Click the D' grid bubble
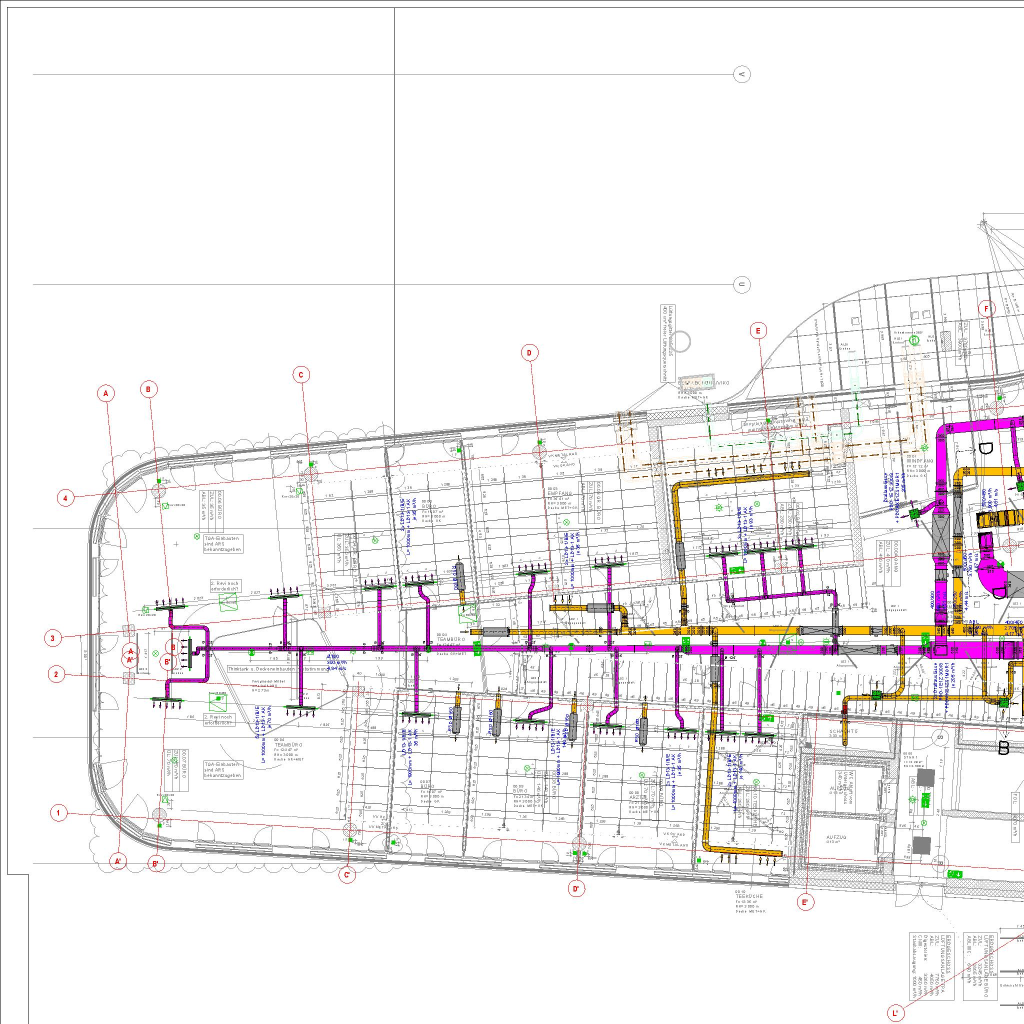1024x1024 pixels. pos(577,888)
